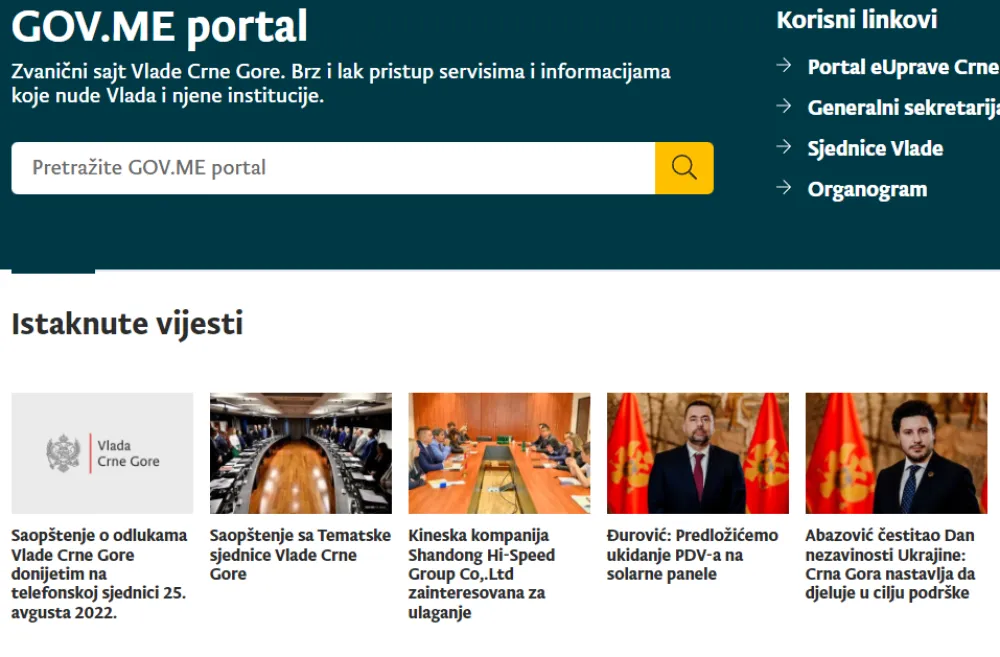Image resolution: width=1000 pixels, height=657 pixels.
Task: Open headline about telefonska sjednica 25. avgusta
Action: (99, 574)
